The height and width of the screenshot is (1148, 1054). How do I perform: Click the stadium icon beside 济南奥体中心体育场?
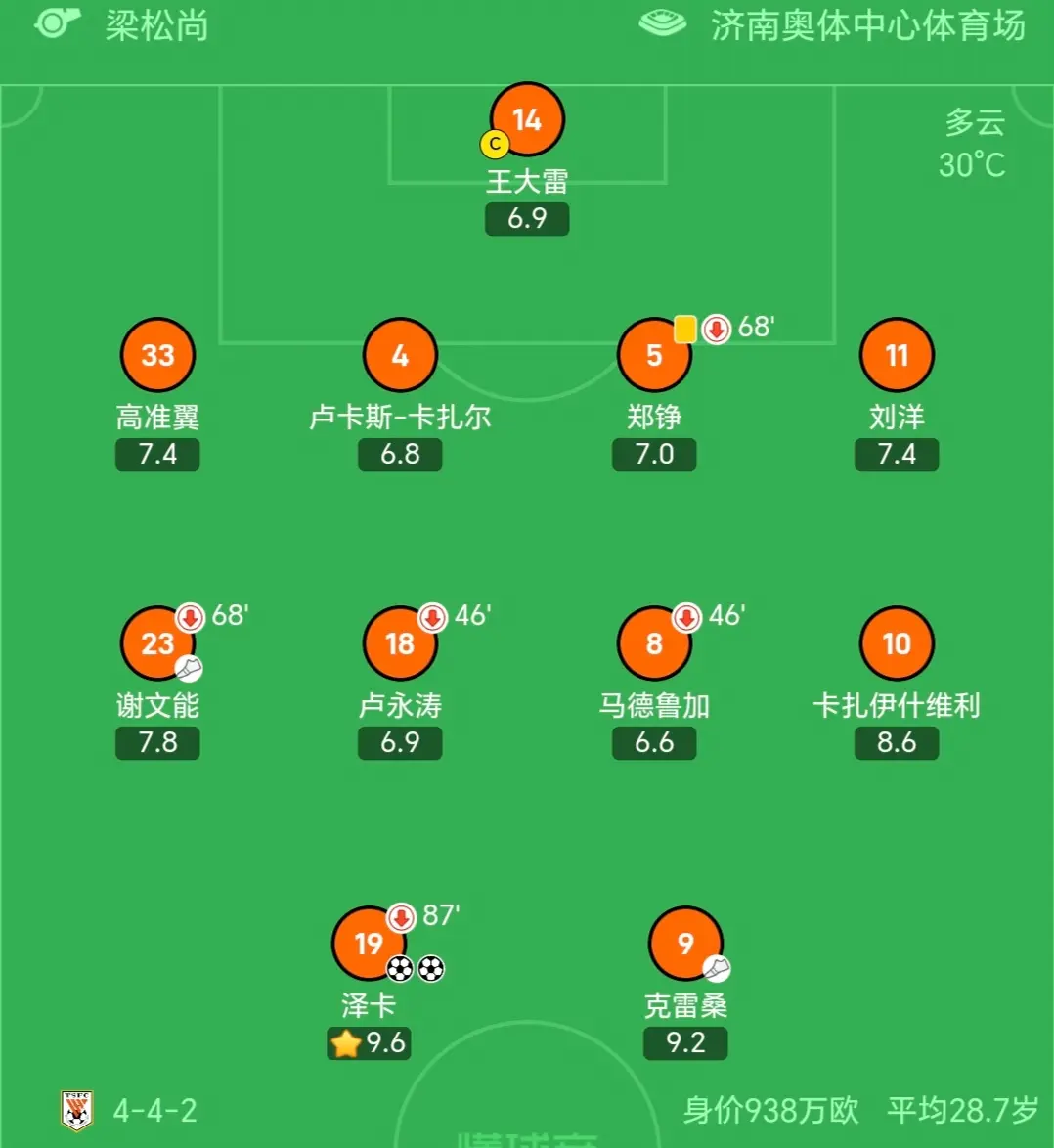tap(662, 22)
